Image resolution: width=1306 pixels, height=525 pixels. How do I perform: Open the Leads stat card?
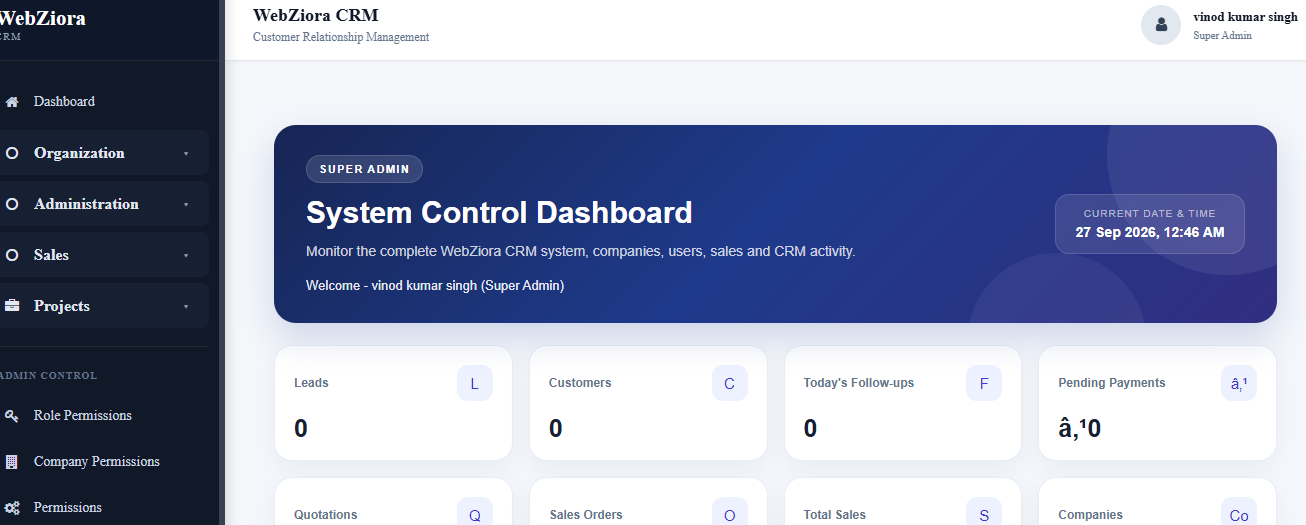393,404
